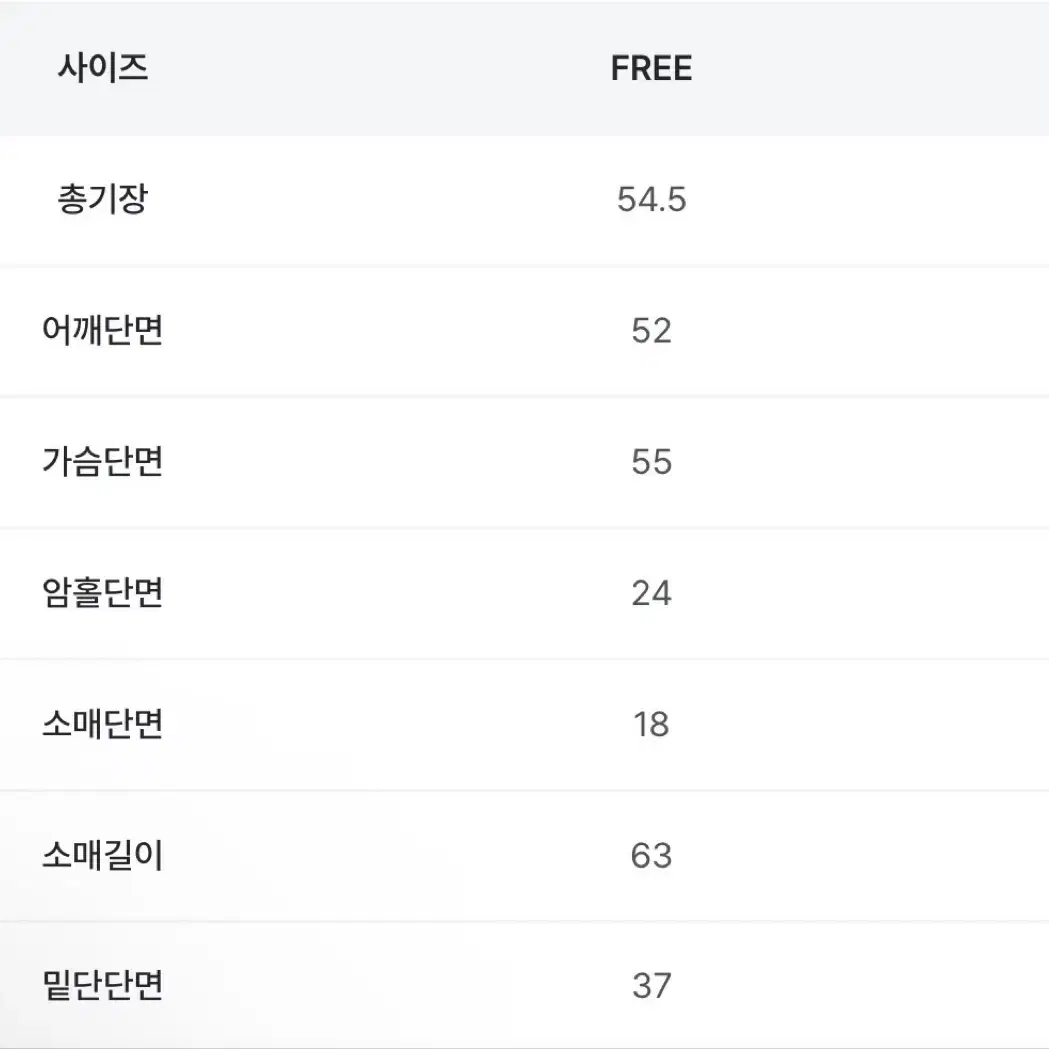
Task: Select the 18 sleeve width value
Action: pyautogui.click(x=651, y=724)
